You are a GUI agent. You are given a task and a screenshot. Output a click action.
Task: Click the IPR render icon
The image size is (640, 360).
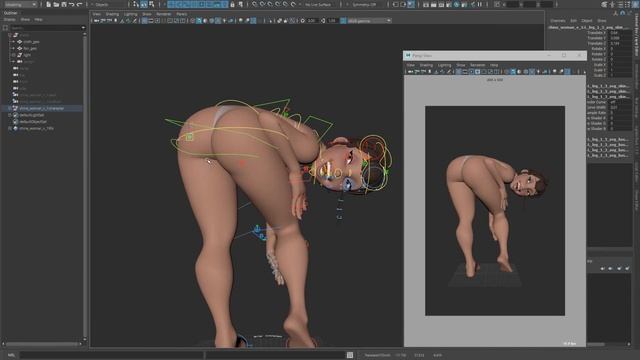441,4
